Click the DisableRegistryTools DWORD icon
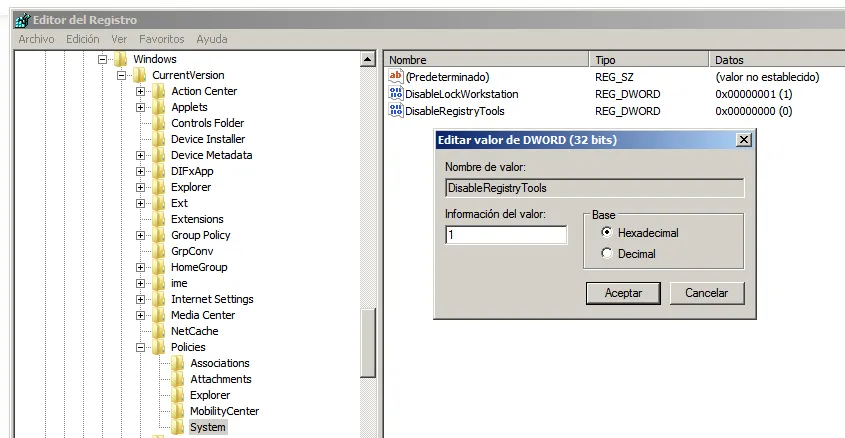Screen dimensions: 845x438 point(396,110)
